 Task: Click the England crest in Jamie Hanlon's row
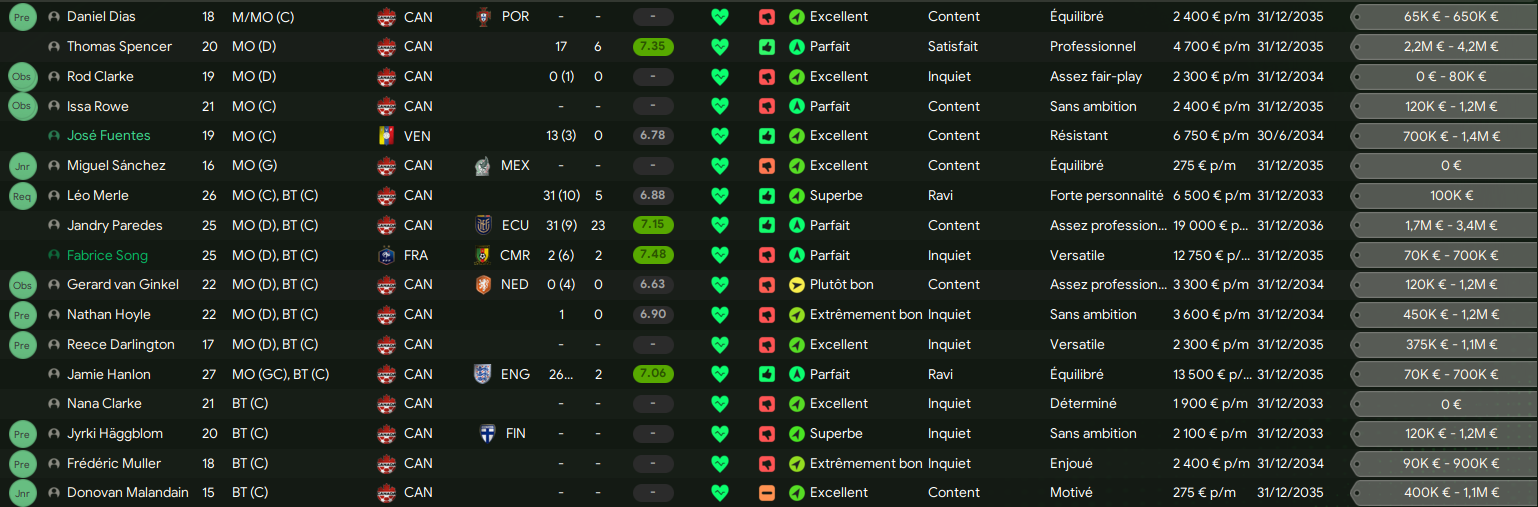tap(483, 375)
